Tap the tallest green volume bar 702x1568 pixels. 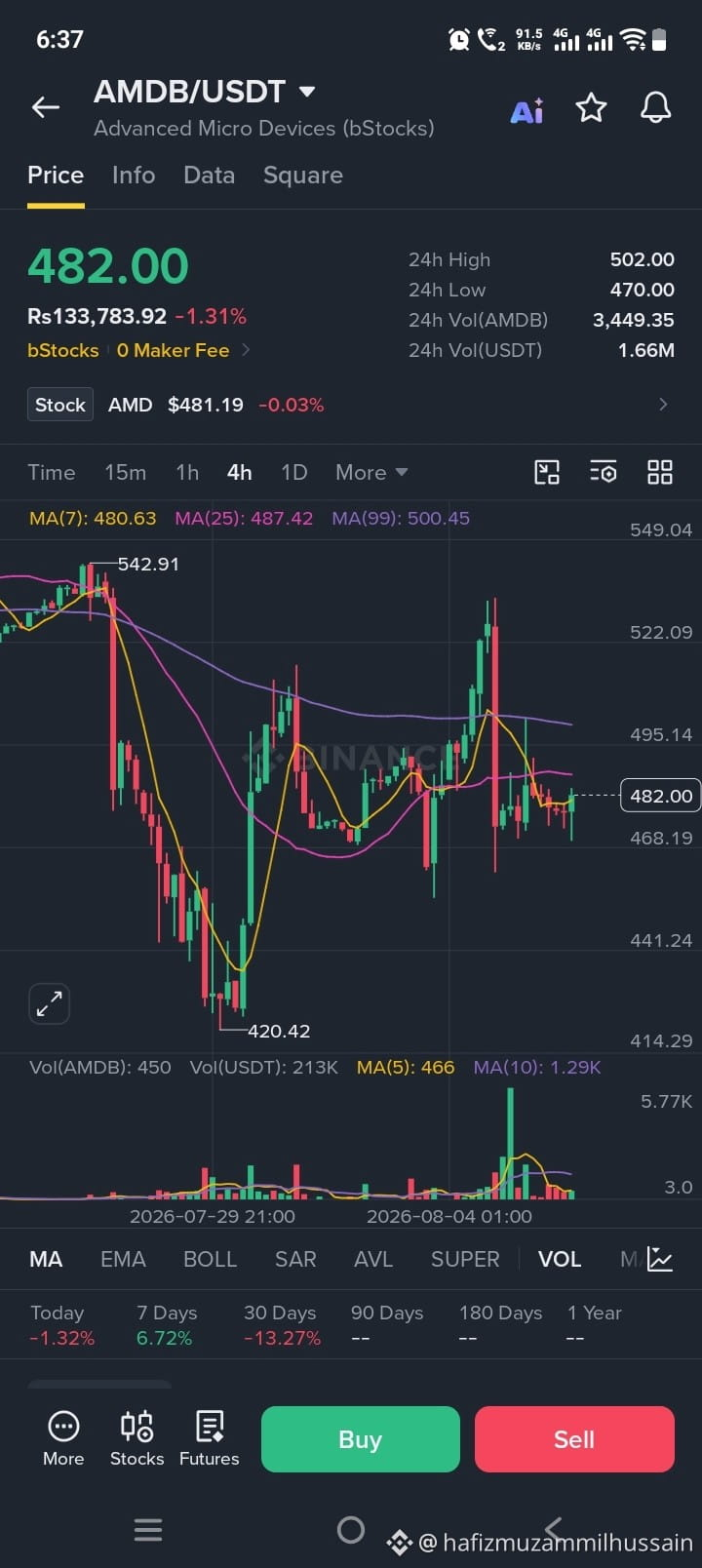tap(510, 1143)
